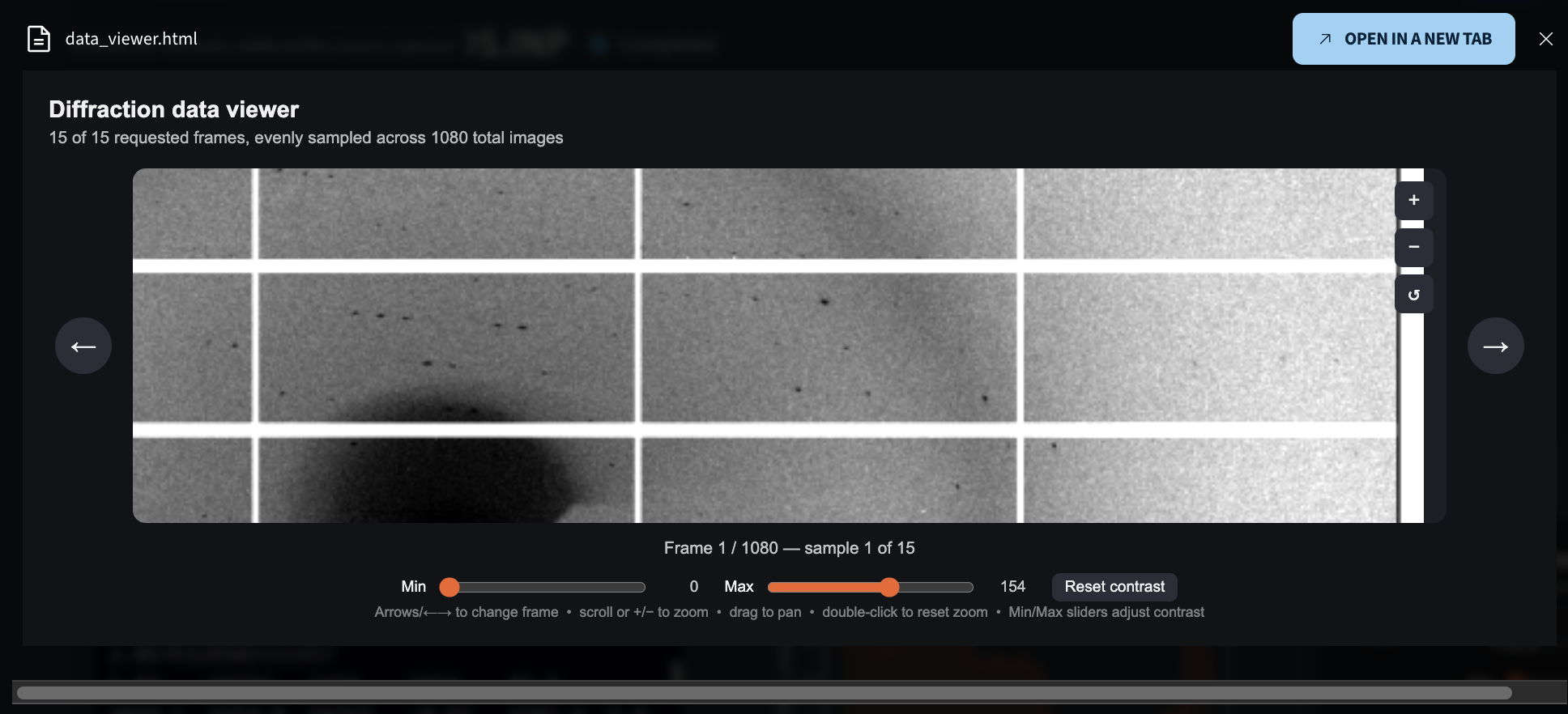
Task: Click the Max contrast slider handle
Action: 889,587
